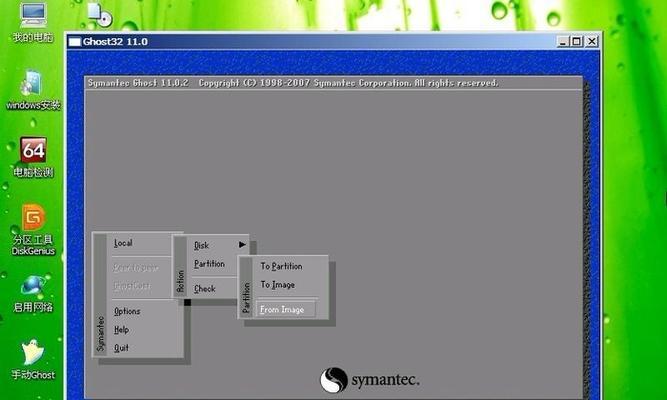
Task: Open Help in the Ghost menu
Action: coord(121,329)
